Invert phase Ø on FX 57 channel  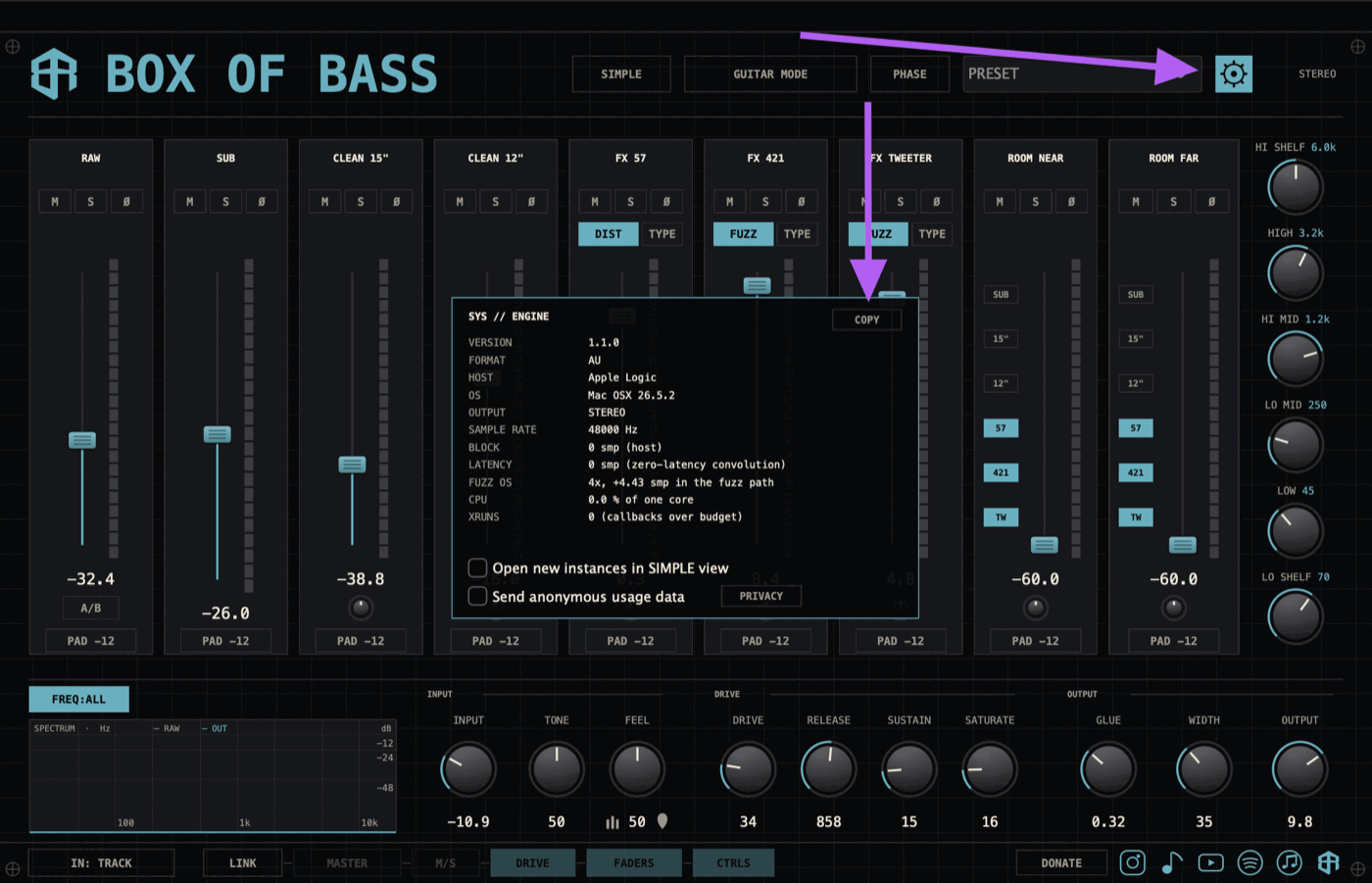point(666,202)
